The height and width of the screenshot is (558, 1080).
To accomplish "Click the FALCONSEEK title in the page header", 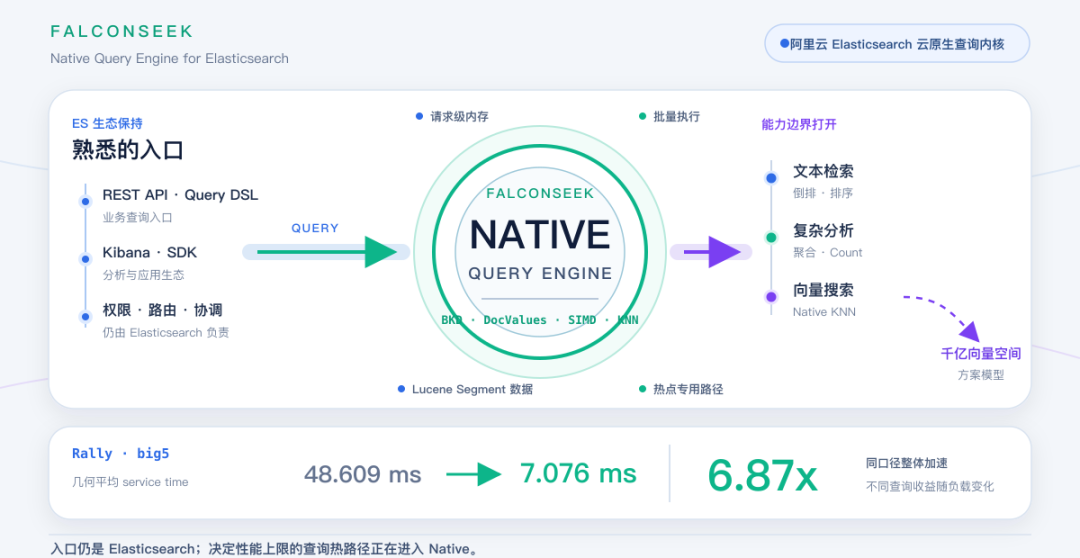I will coord(122,31).
